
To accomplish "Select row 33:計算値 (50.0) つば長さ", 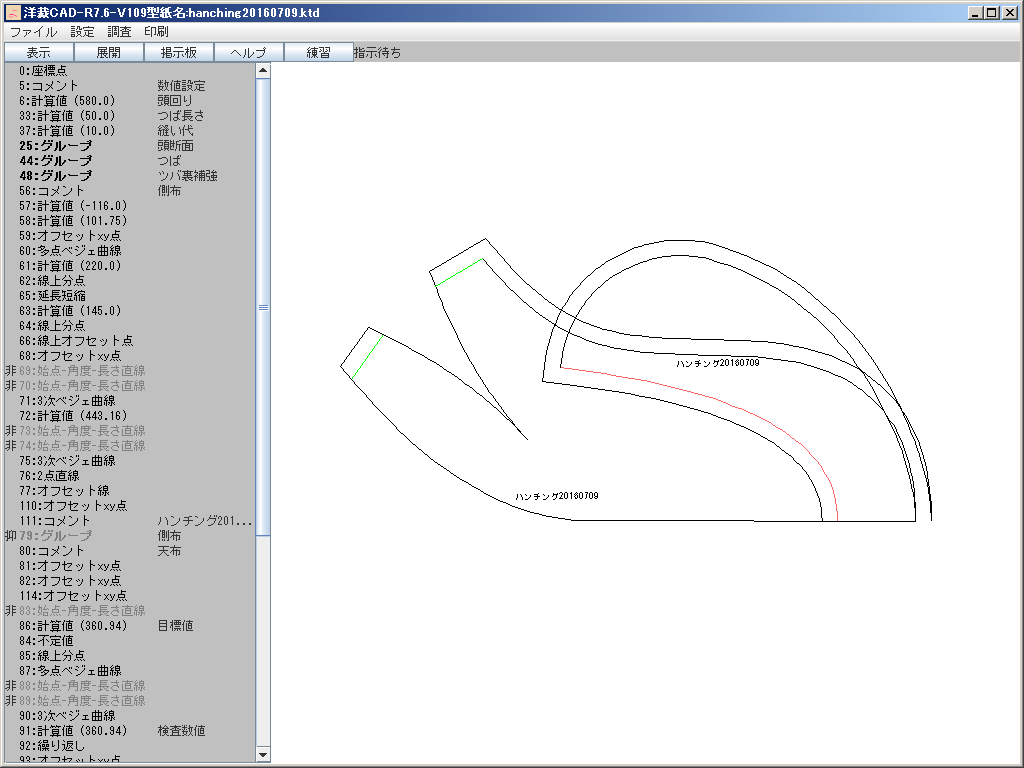I will [130, 116].
